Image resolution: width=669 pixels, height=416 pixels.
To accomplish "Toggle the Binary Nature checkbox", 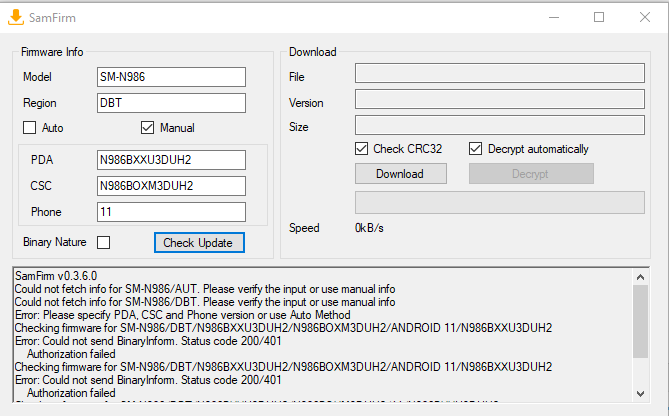I will (103, 242).
